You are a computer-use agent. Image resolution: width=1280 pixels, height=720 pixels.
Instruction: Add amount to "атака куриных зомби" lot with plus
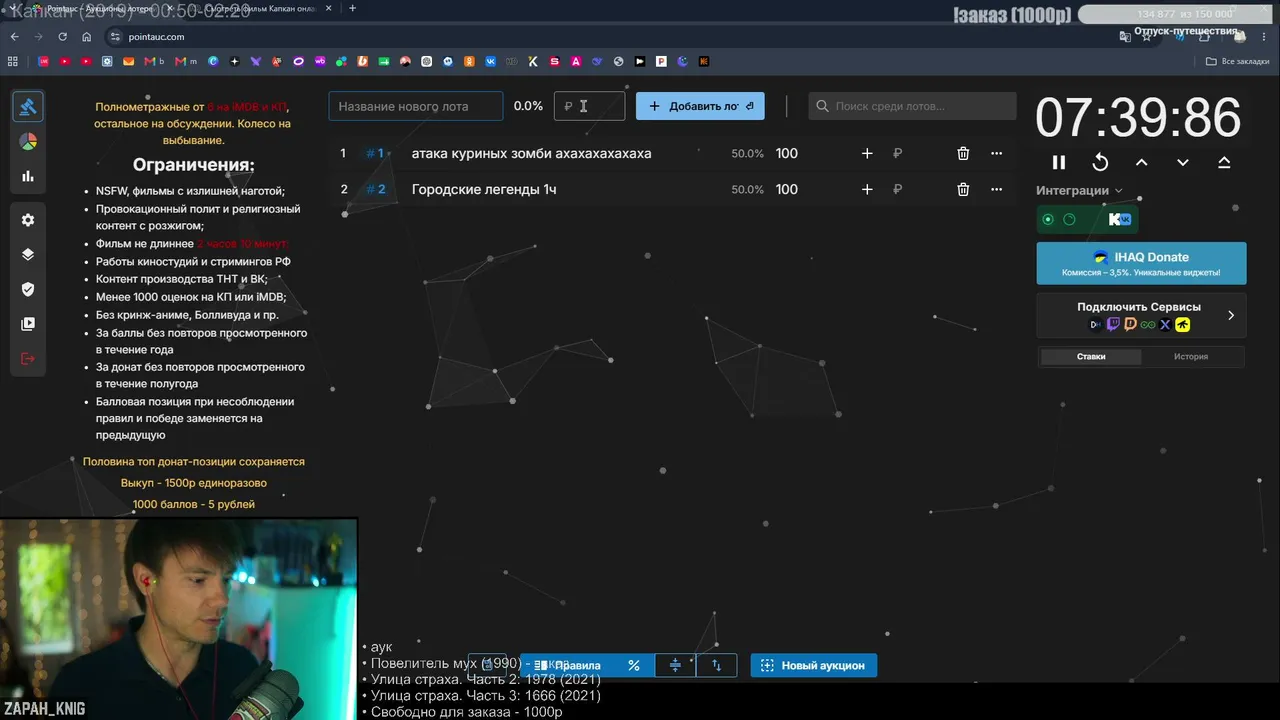[x=867, y=153]
